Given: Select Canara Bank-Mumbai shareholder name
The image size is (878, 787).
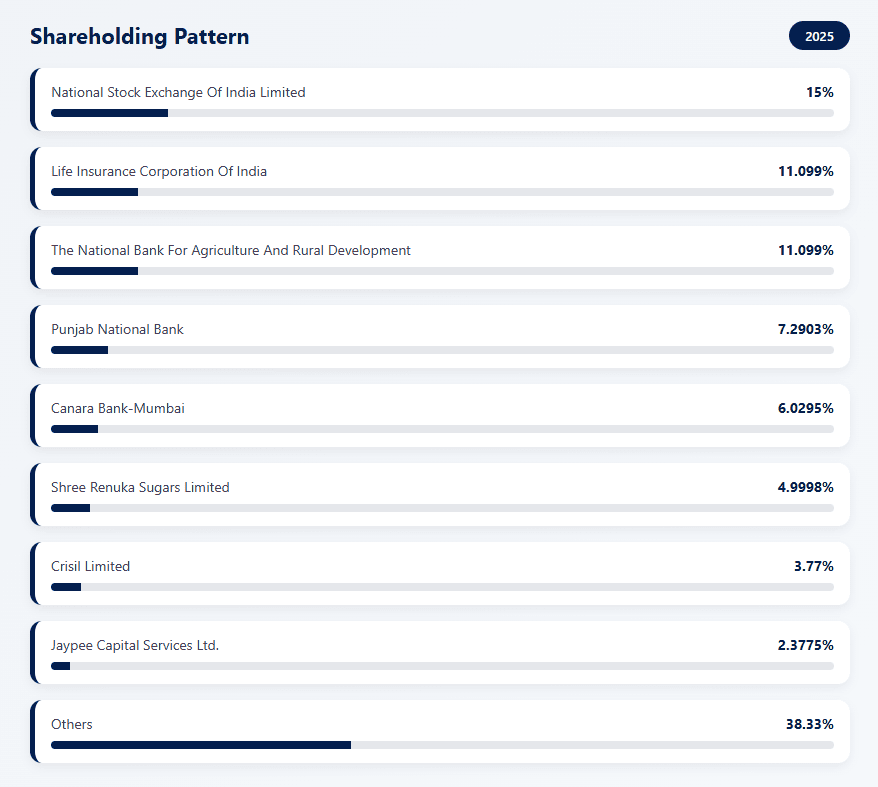Looking at the screenshot, I should [x=118, y=408].
